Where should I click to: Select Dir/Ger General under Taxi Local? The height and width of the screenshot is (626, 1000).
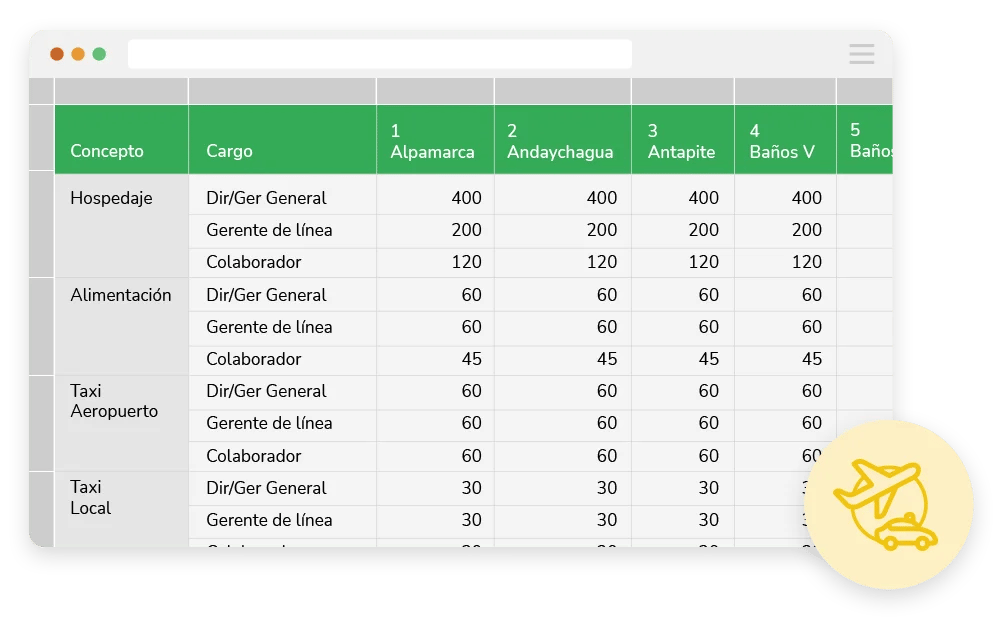coord(283,488)
